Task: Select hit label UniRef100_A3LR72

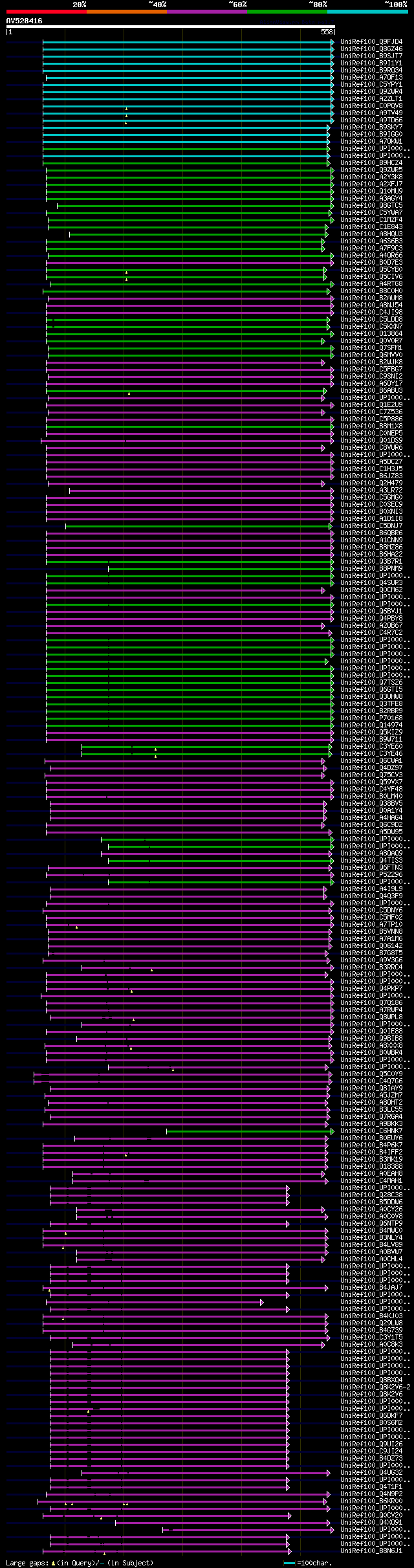Action: click(x=371, y=490)
